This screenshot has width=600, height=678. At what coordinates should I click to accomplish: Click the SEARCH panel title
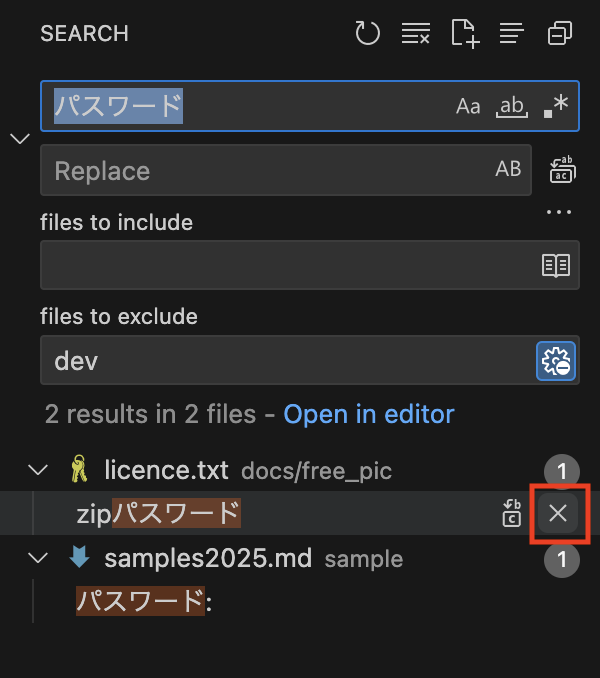(x=84, y=33)
